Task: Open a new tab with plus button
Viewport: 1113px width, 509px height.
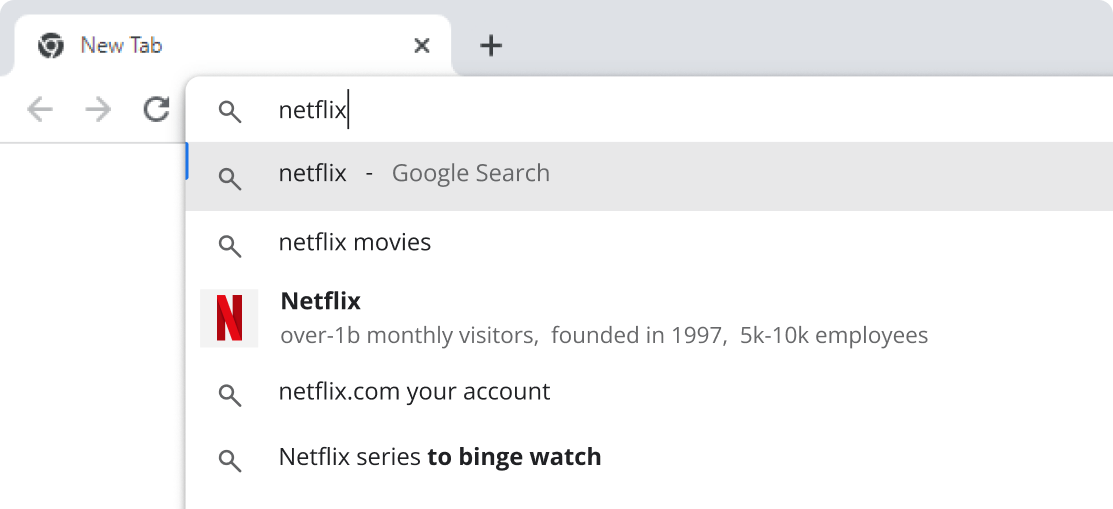Action: 491,46
